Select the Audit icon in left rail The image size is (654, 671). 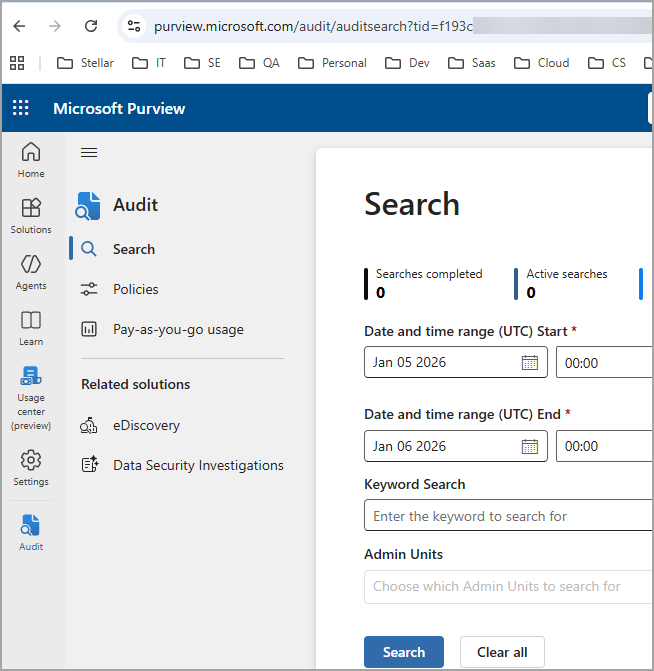click(31, 532)
